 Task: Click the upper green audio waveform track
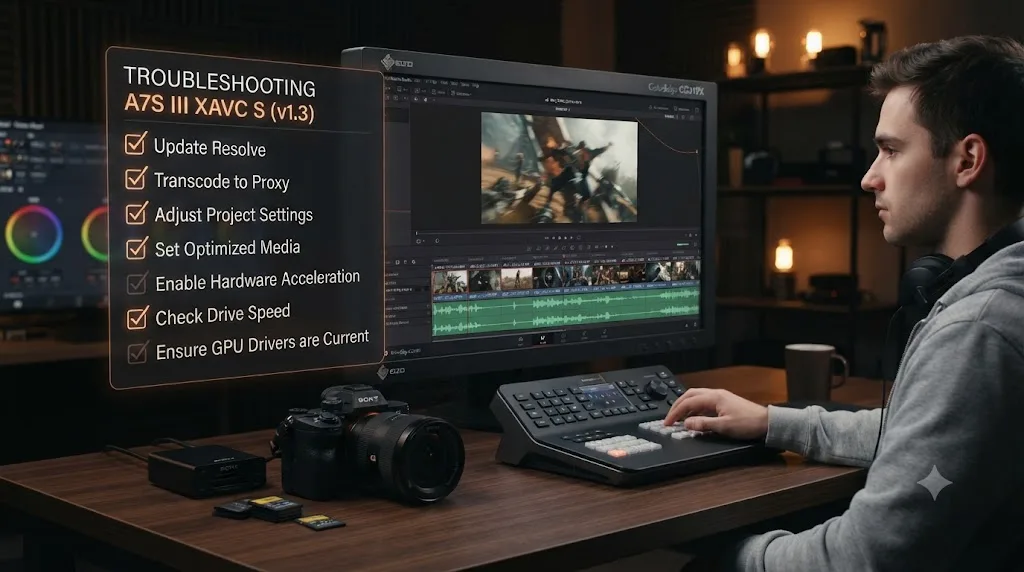pos(566,303)
